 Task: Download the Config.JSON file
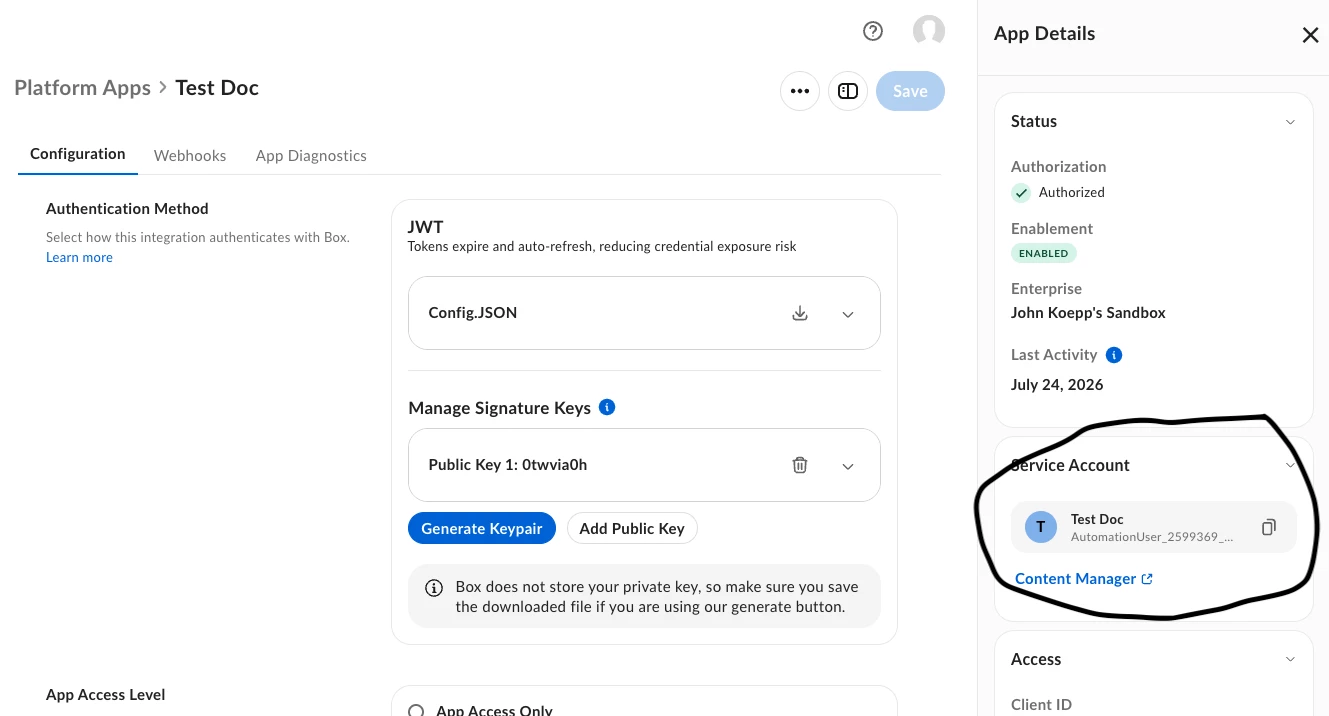[800, 313]
